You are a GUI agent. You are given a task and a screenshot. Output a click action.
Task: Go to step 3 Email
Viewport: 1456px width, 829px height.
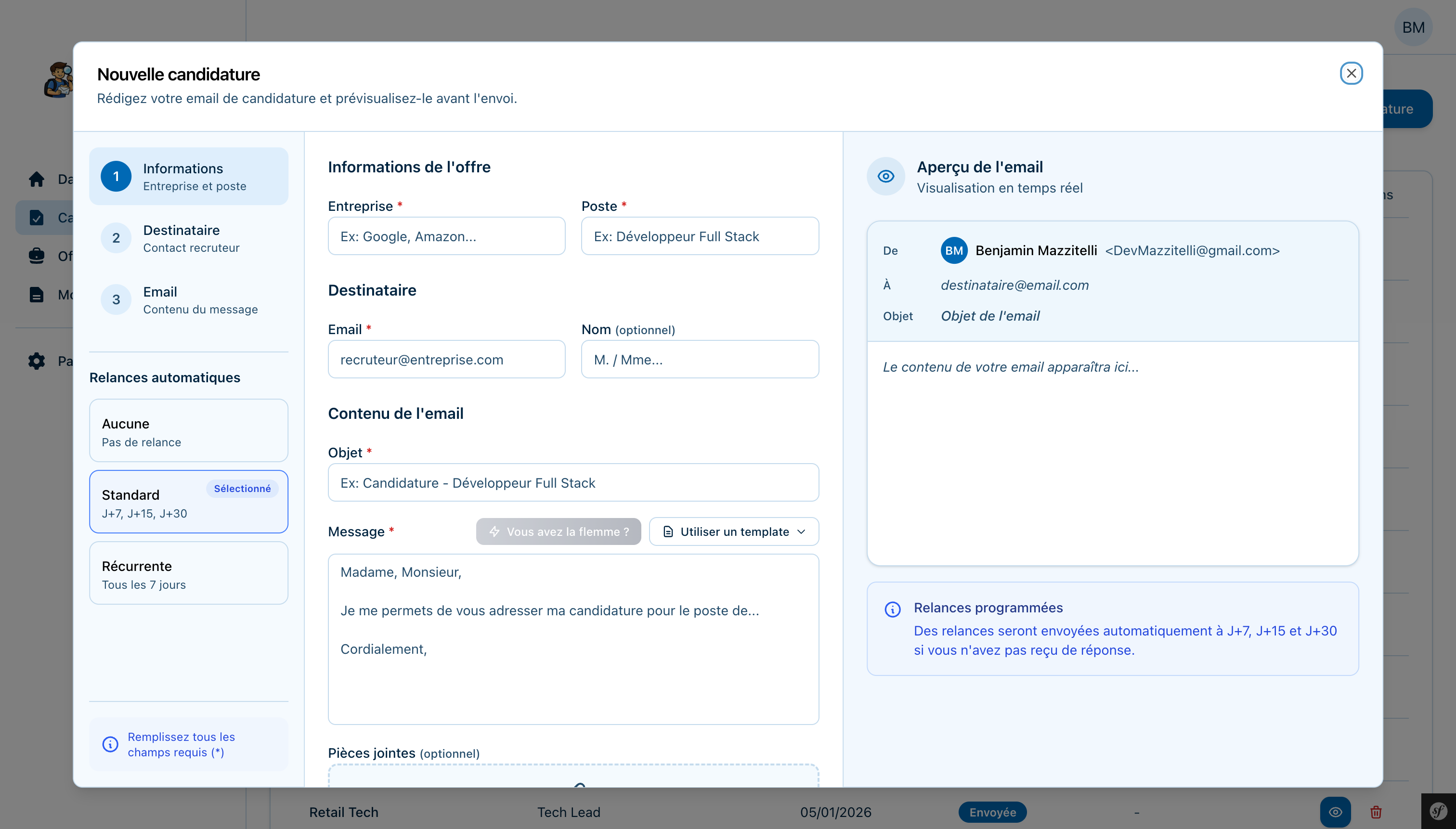pyautogui.click(x=188, y=299)
